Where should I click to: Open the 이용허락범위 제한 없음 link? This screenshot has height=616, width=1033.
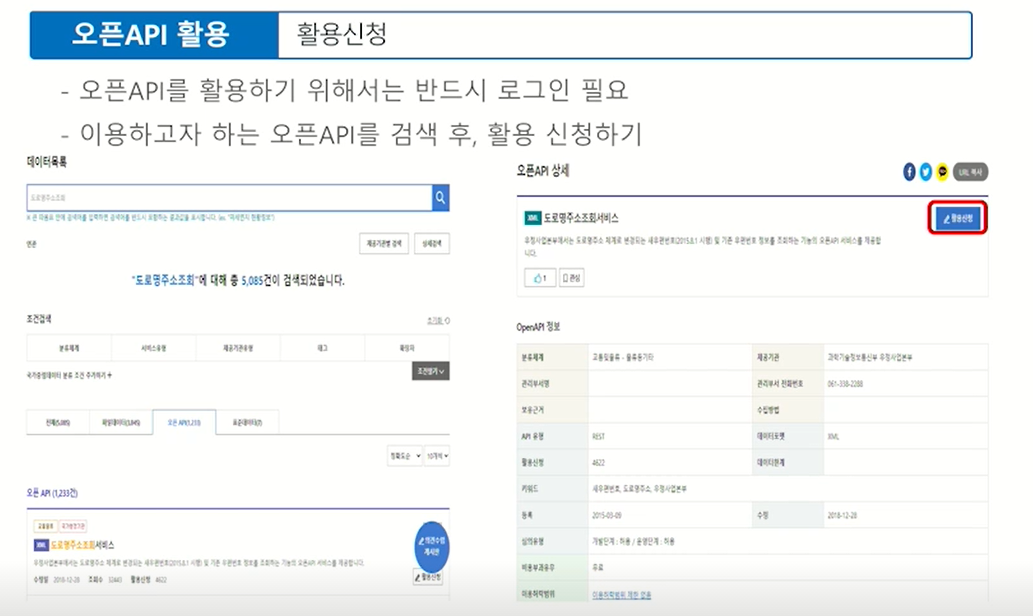[621, 595]
